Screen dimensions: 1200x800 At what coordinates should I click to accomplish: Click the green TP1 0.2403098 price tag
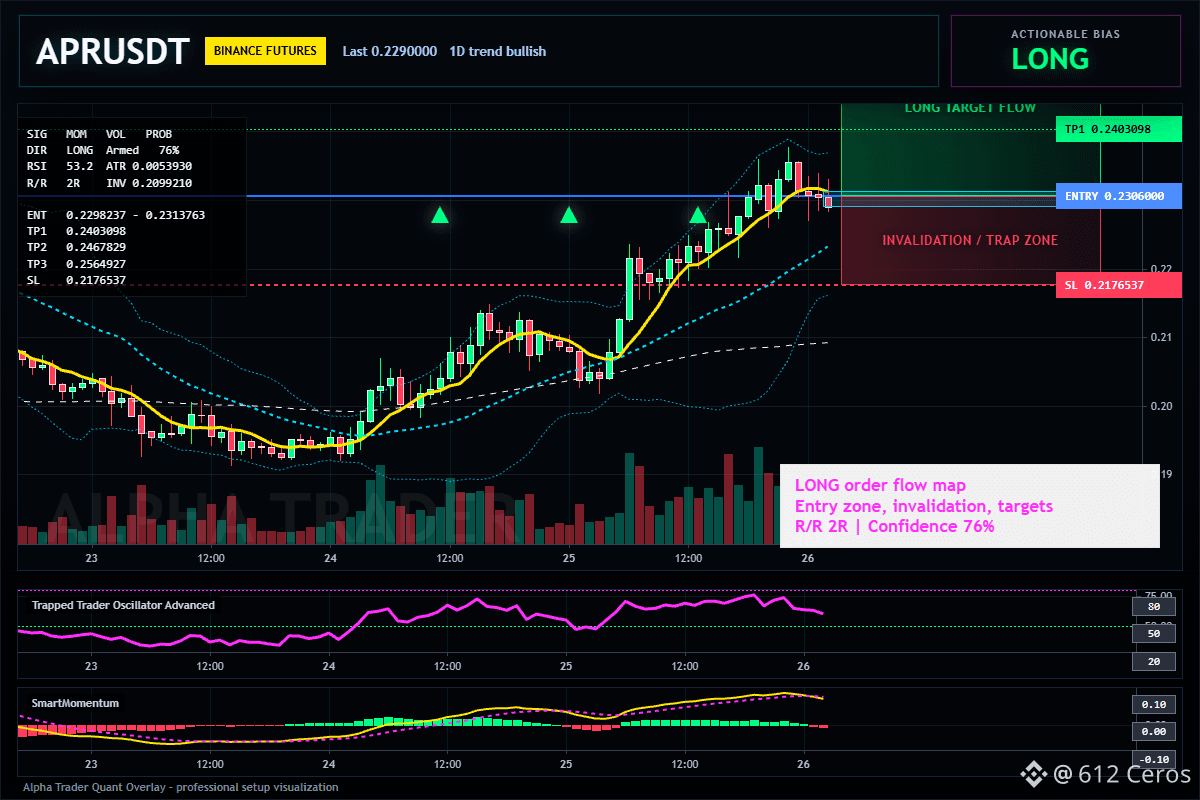click(x=1118, y=129)
